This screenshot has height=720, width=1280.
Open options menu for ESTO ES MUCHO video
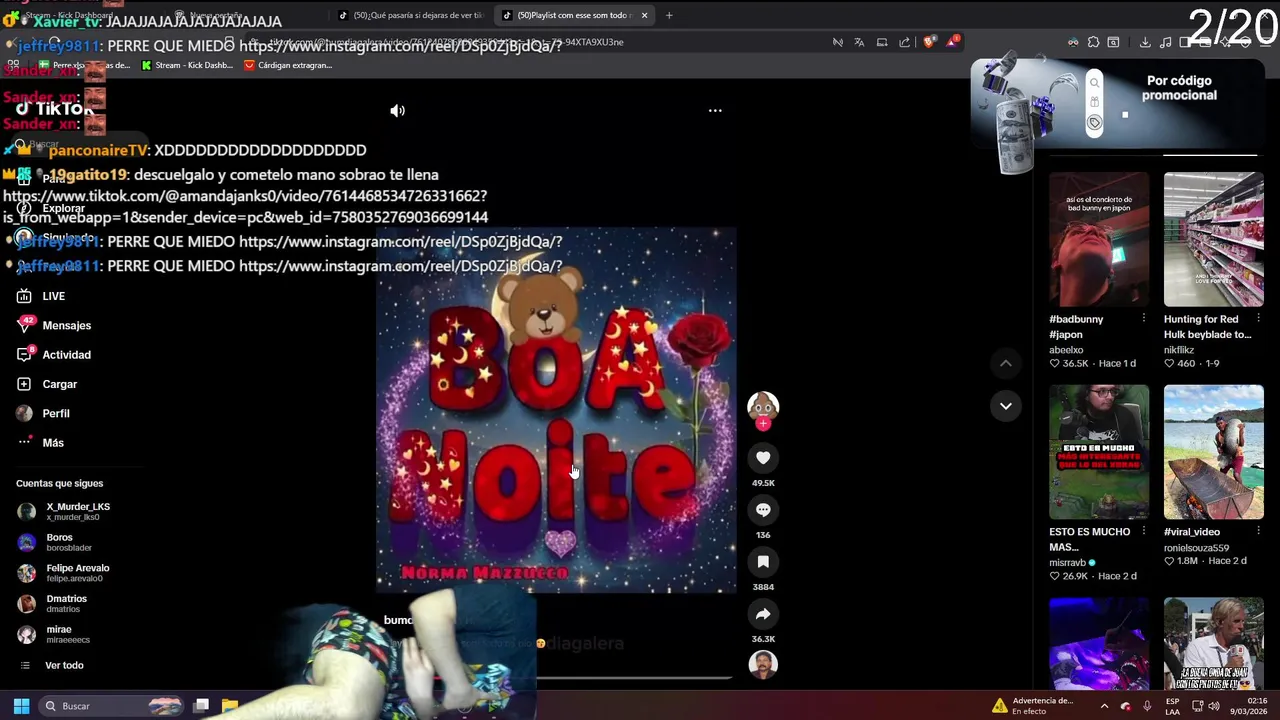click(x=1143, y=531)
